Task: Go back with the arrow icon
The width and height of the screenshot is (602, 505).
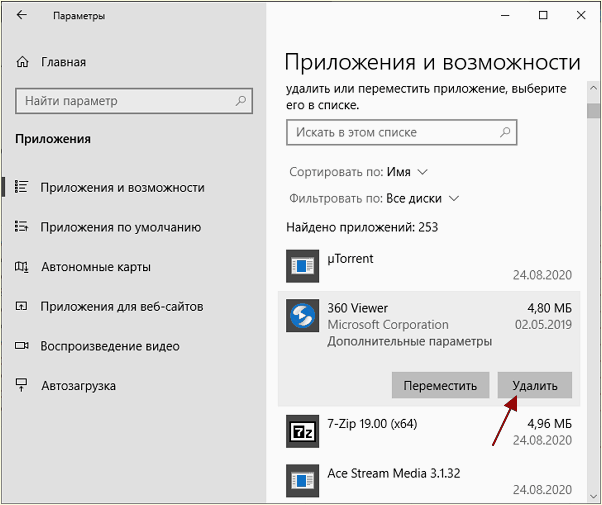Action: point(22,15)
